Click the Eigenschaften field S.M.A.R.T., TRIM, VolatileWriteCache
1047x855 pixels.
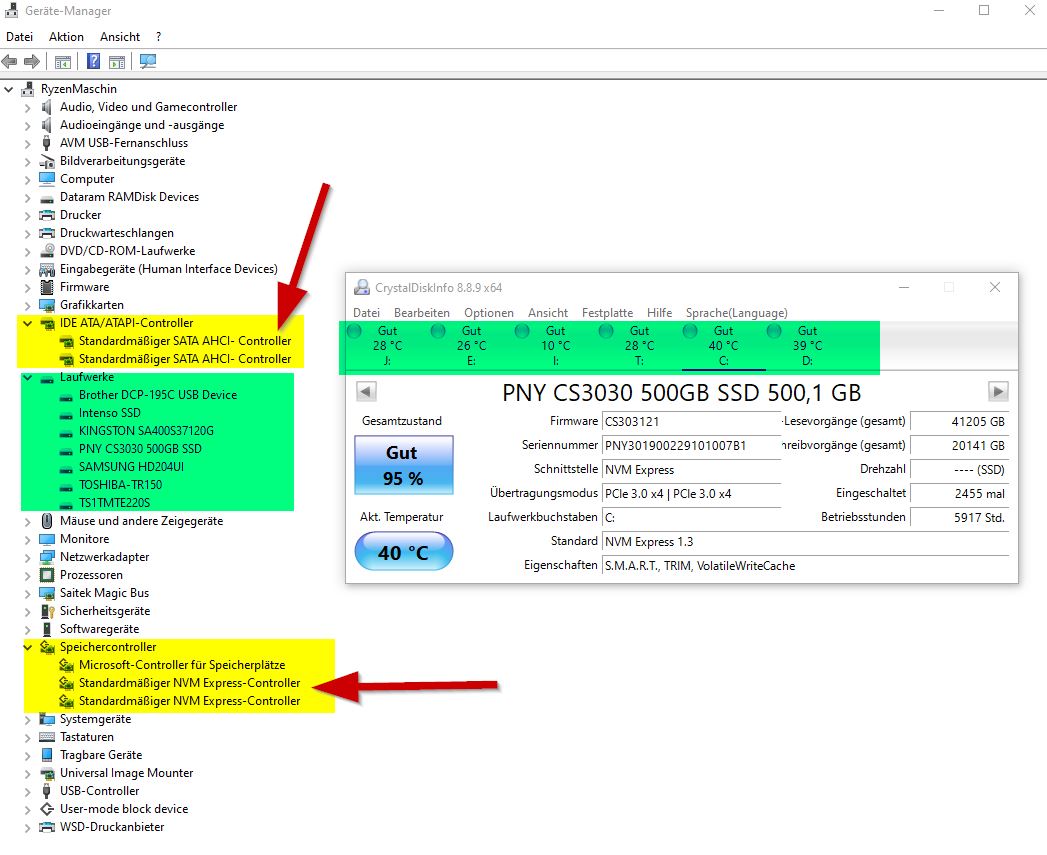805,566
